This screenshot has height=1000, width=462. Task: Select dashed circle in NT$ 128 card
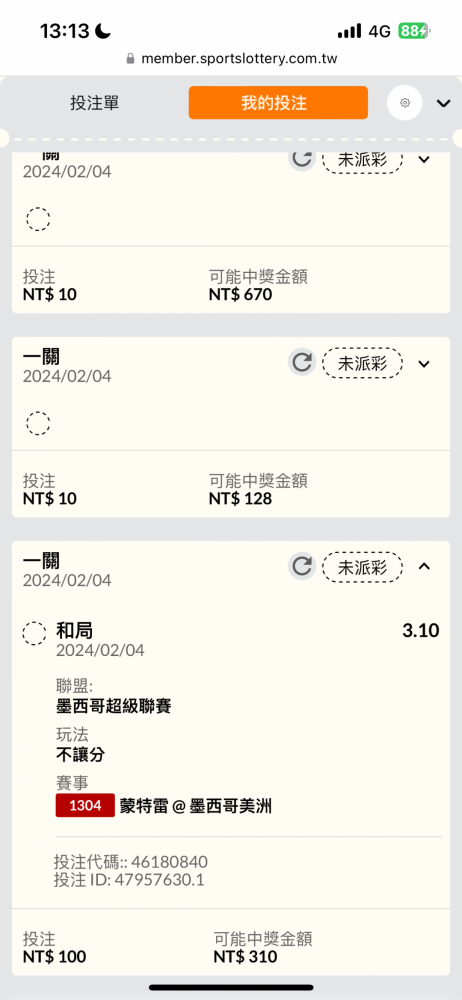coord(38,423)
